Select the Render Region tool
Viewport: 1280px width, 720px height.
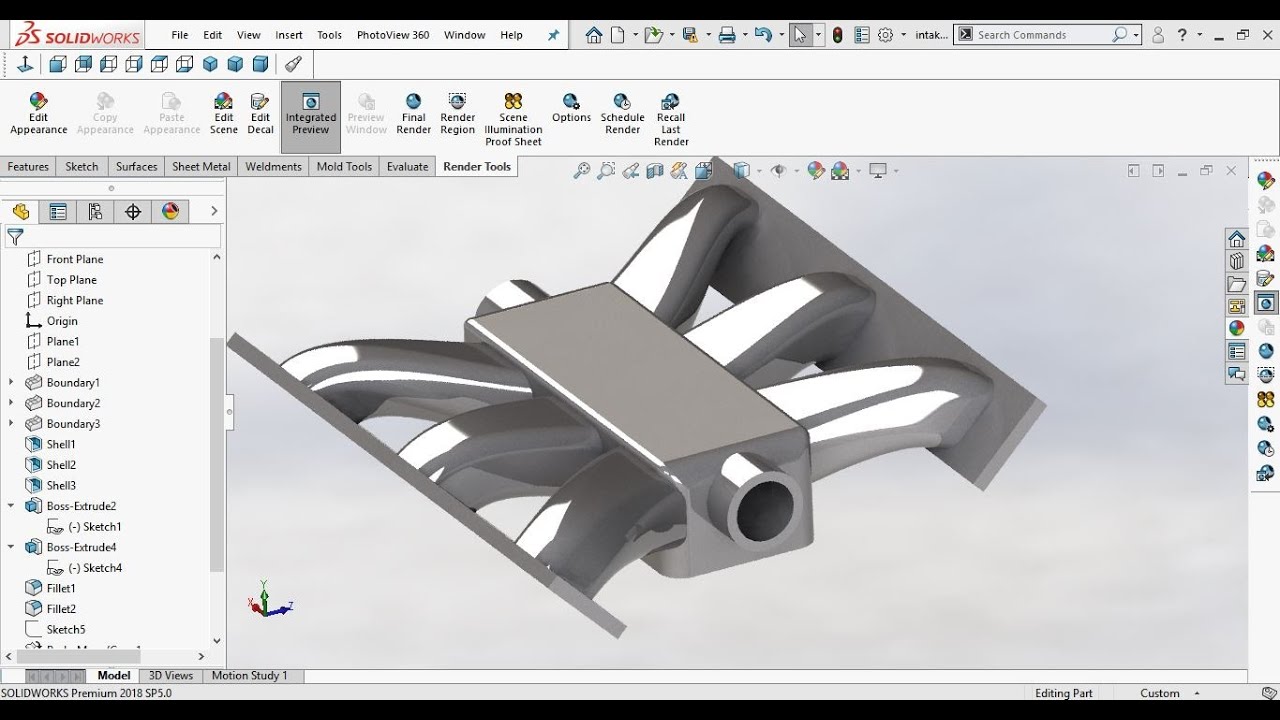457,114
